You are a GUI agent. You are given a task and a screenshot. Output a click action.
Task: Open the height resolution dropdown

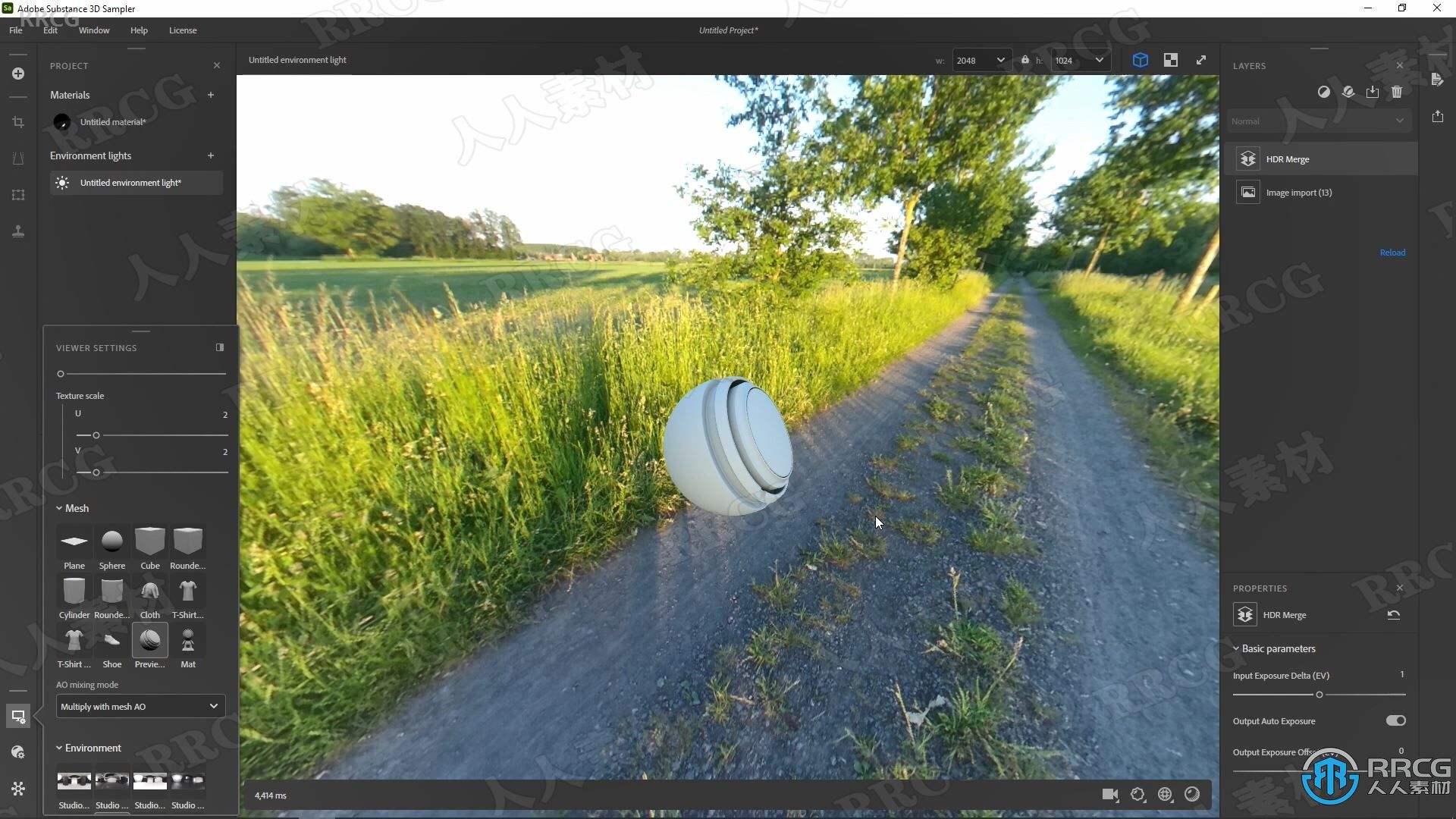1100,60
